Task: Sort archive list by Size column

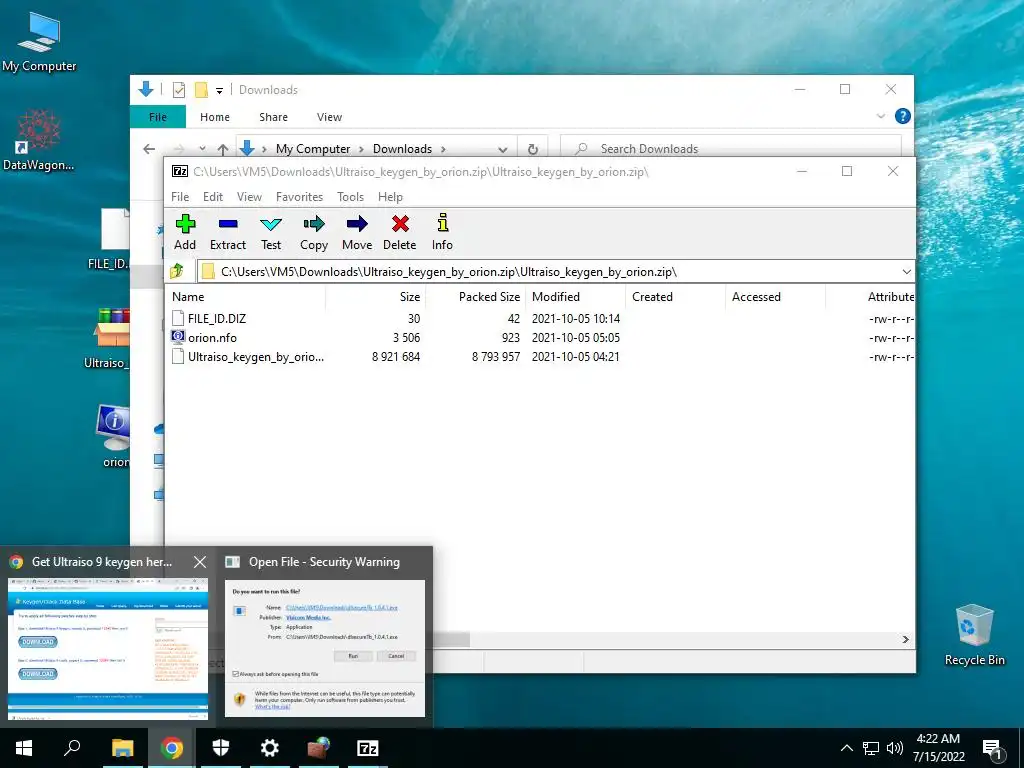Action: coord(376,296)
